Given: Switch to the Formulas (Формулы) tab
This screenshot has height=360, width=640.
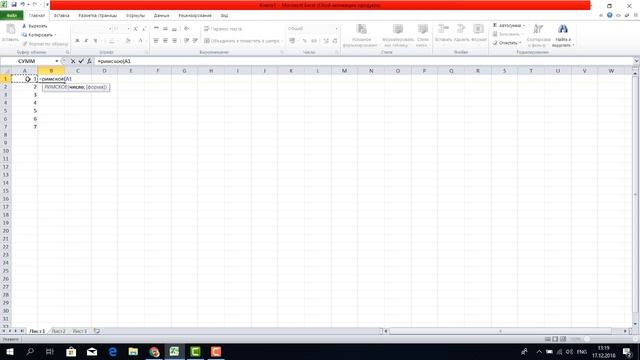Looking at the screenshot, I should point(136,16).
